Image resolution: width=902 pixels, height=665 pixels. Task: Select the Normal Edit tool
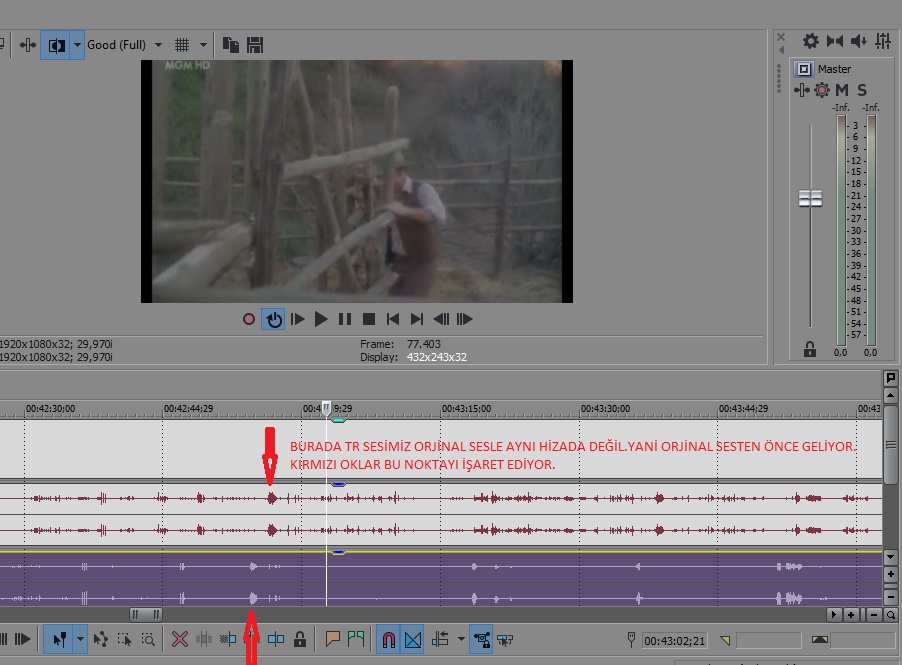58,639
